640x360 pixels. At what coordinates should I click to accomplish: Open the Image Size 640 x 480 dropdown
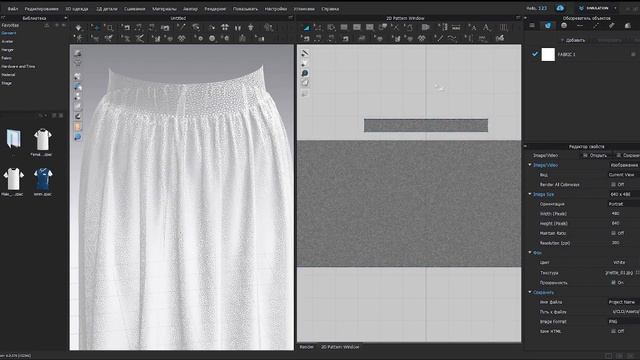[x=624, y=194]
